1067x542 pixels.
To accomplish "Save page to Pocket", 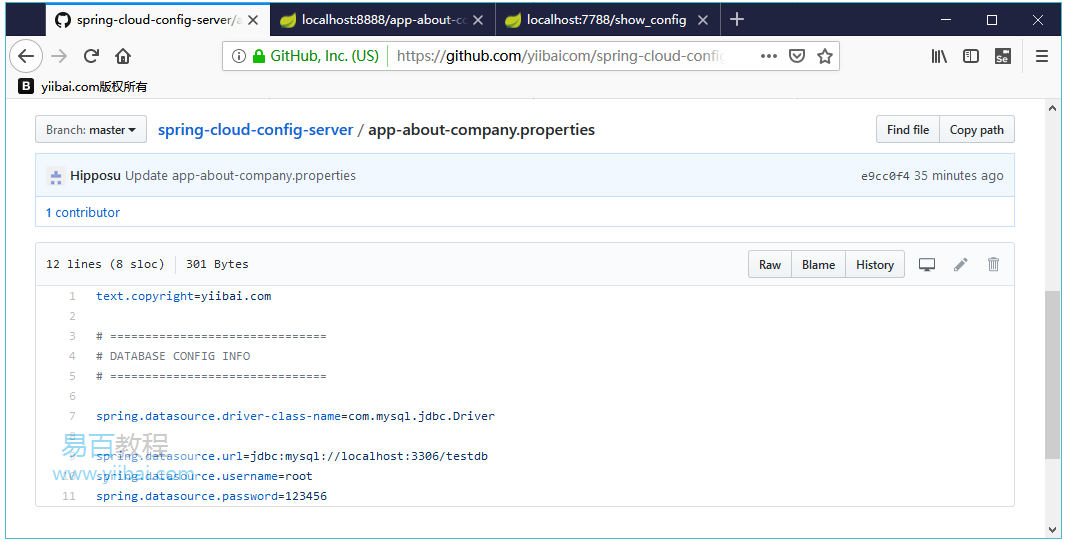I will click(x=797, y=56).
